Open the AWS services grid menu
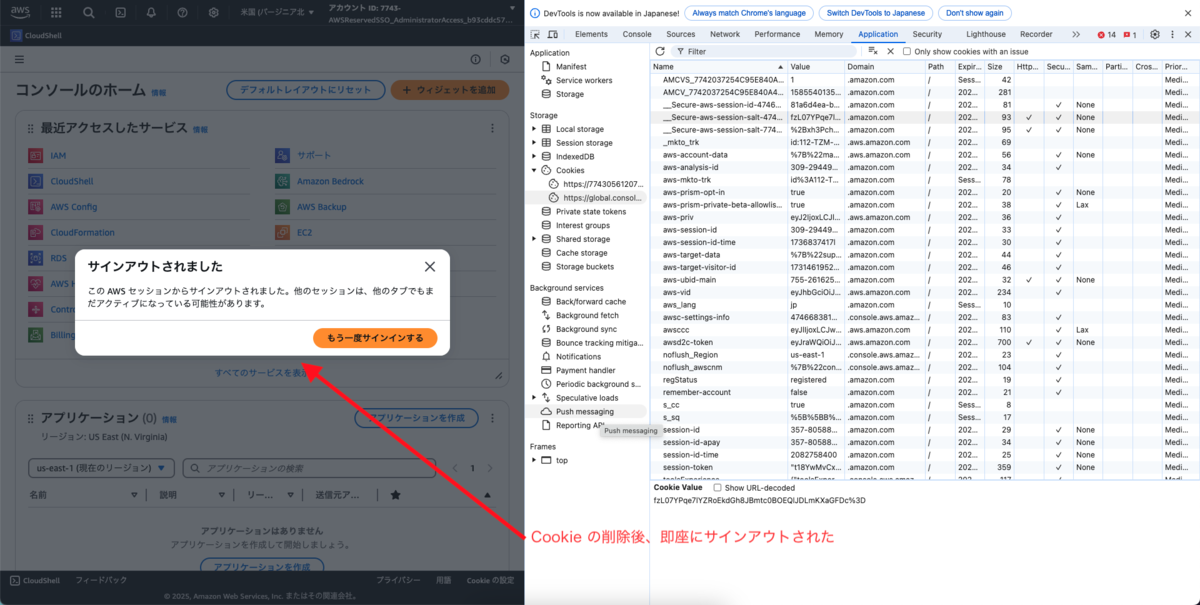The width and height of the screenshot is (1200, 605). 55,13
